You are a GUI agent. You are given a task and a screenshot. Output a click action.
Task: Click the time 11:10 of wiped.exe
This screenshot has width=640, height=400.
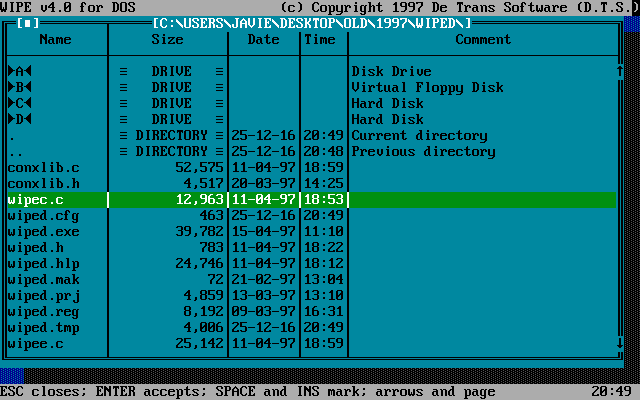[324, 231]
